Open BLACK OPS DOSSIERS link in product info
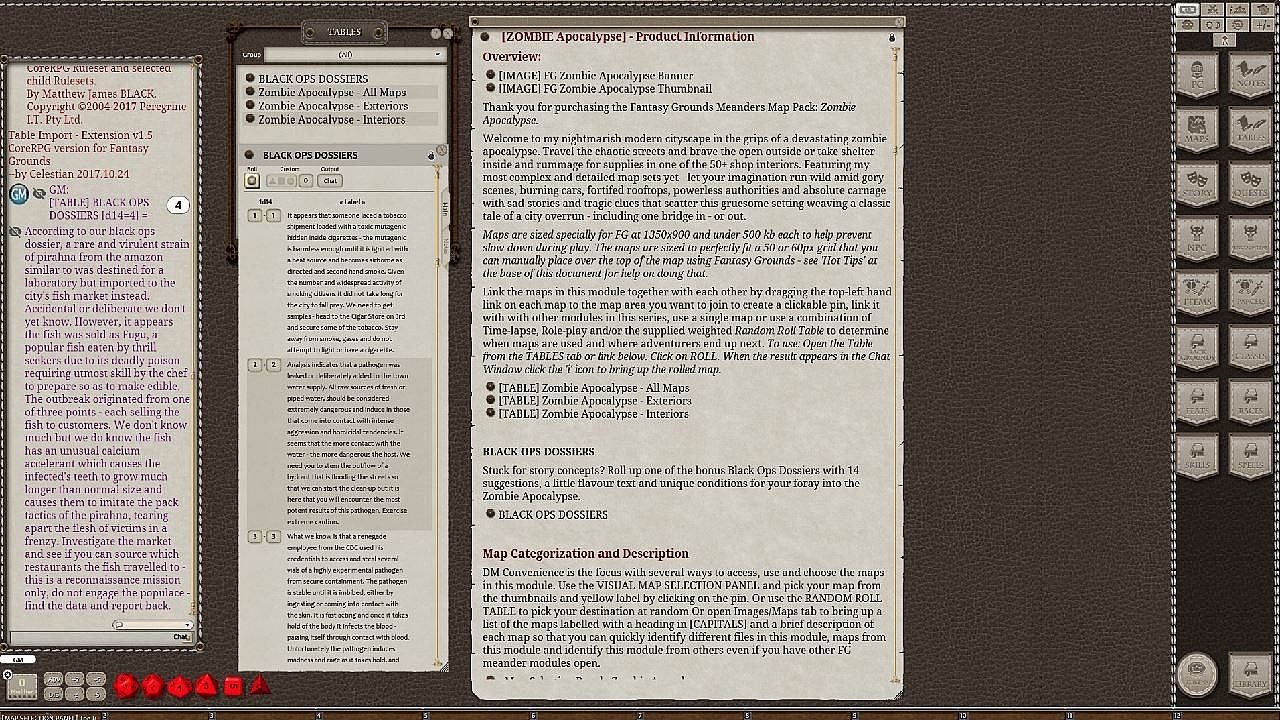Screen dimensions: 1280x720 (553, 515)
